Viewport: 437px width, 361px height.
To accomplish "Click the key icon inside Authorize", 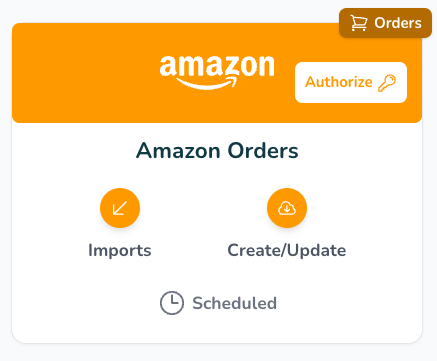I will click(x=387, y=83).
